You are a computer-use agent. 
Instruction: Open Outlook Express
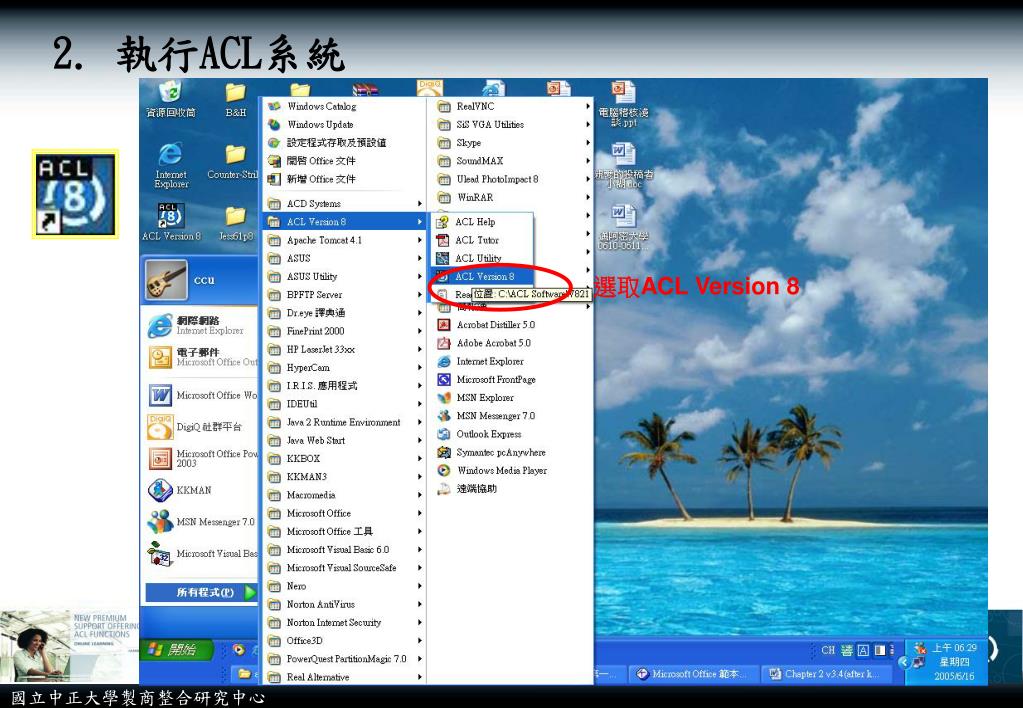pyautogui.click(x=511, y=434)
